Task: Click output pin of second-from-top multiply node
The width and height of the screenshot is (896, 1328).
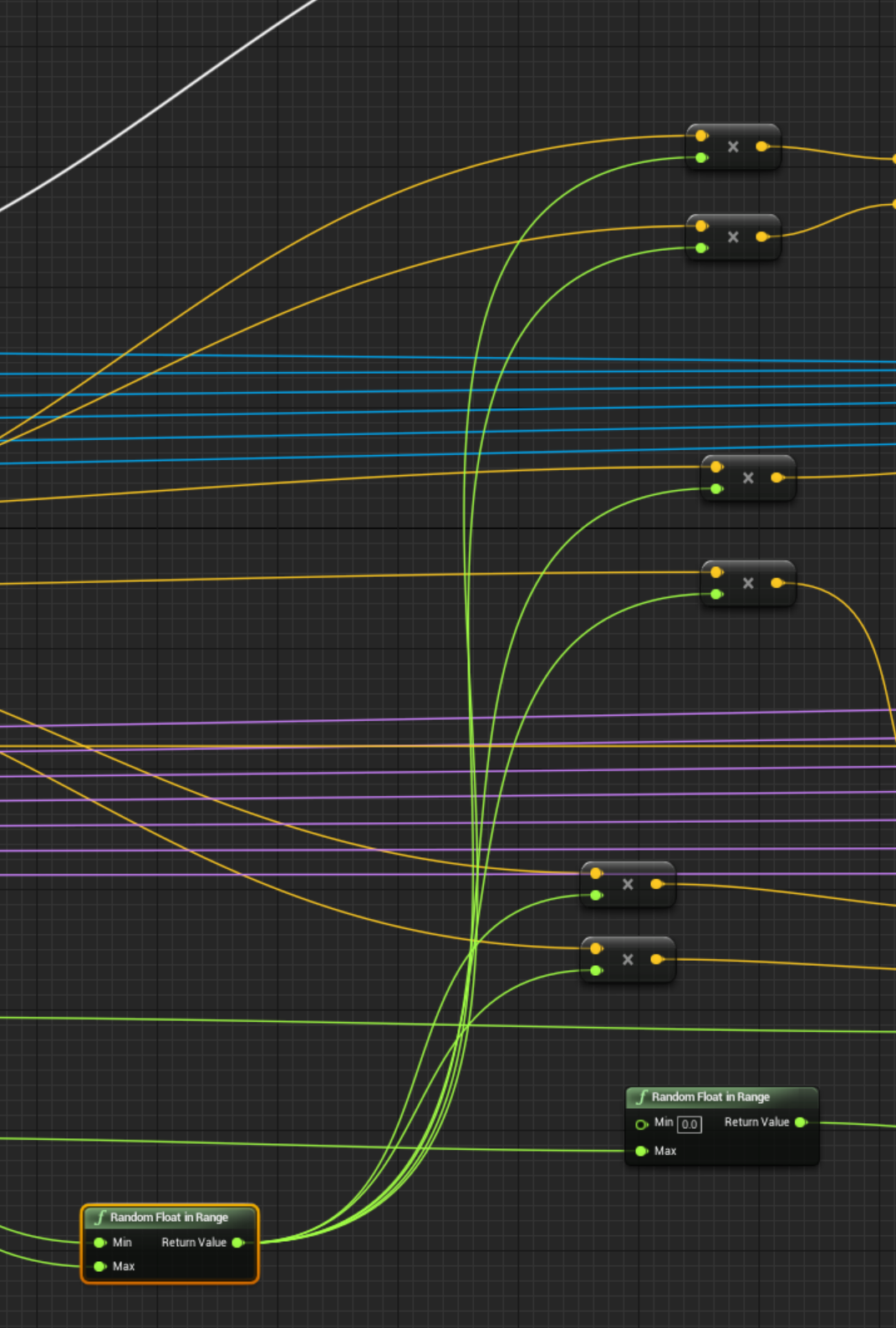Action: click(761, 237)
